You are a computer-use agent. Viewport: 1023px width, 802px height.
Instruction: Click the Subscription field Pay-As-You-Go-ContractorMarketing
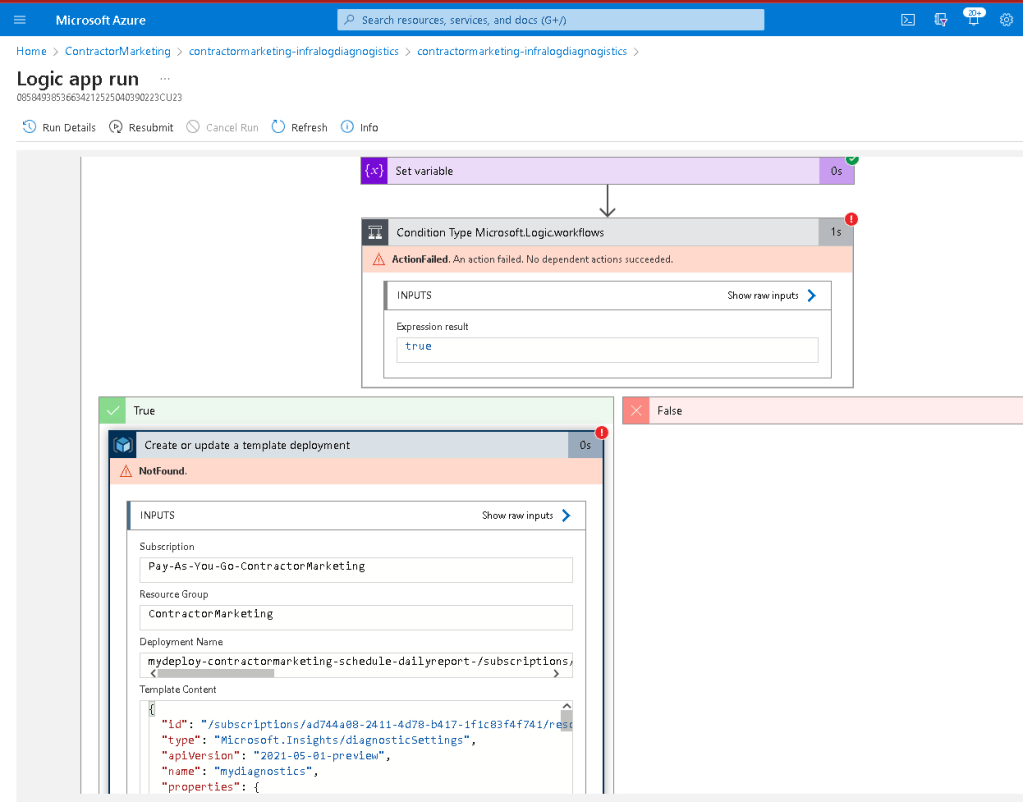click(x=356, y=570)
